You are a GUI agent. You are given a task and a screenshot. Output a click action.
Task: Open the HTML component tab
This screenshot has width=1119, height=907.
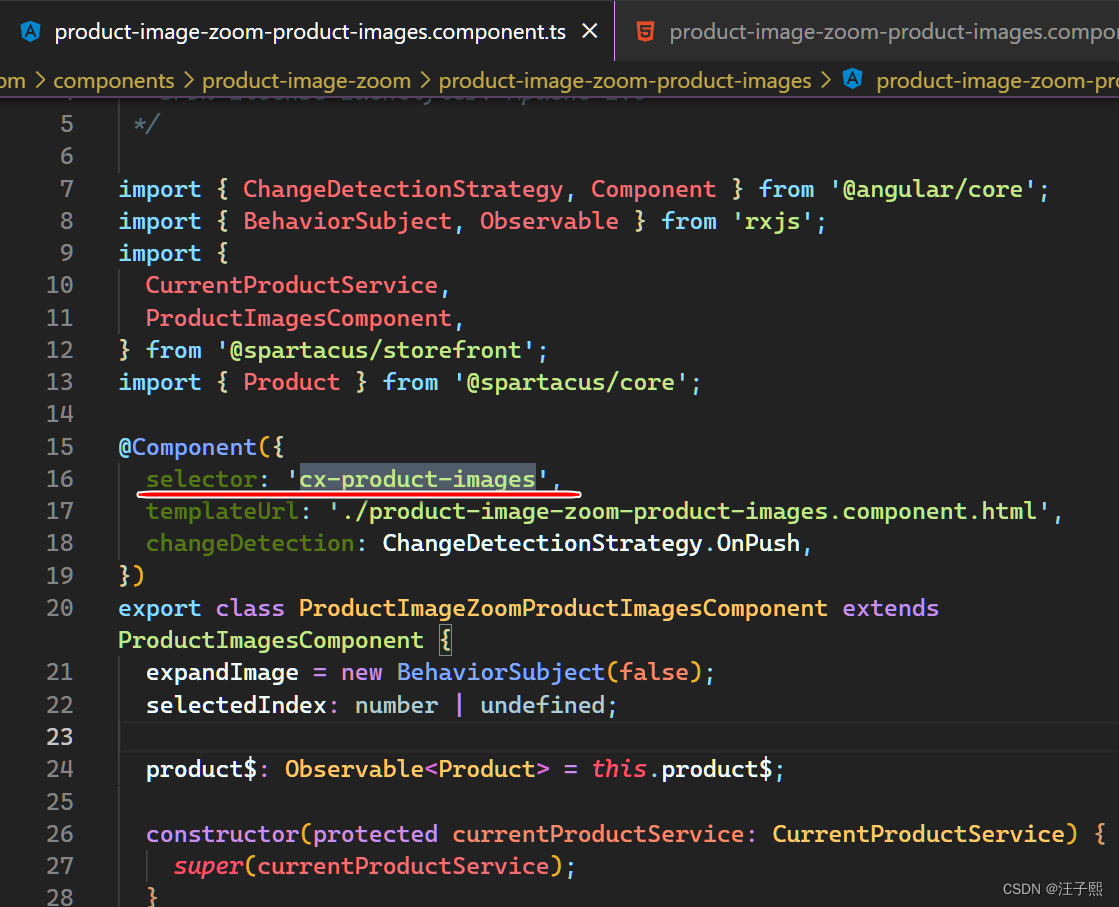(867, 31)
